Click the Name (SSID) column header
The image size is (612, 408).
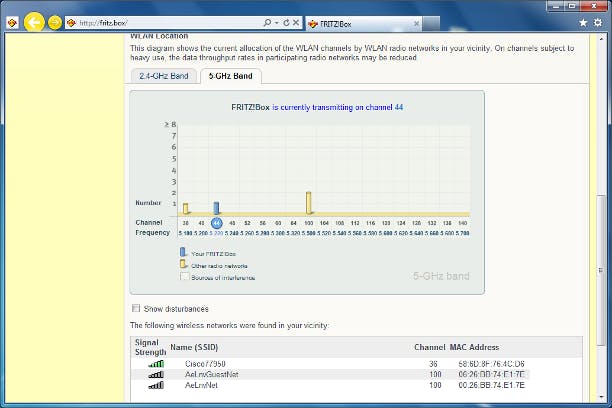[x=194, y=347]
